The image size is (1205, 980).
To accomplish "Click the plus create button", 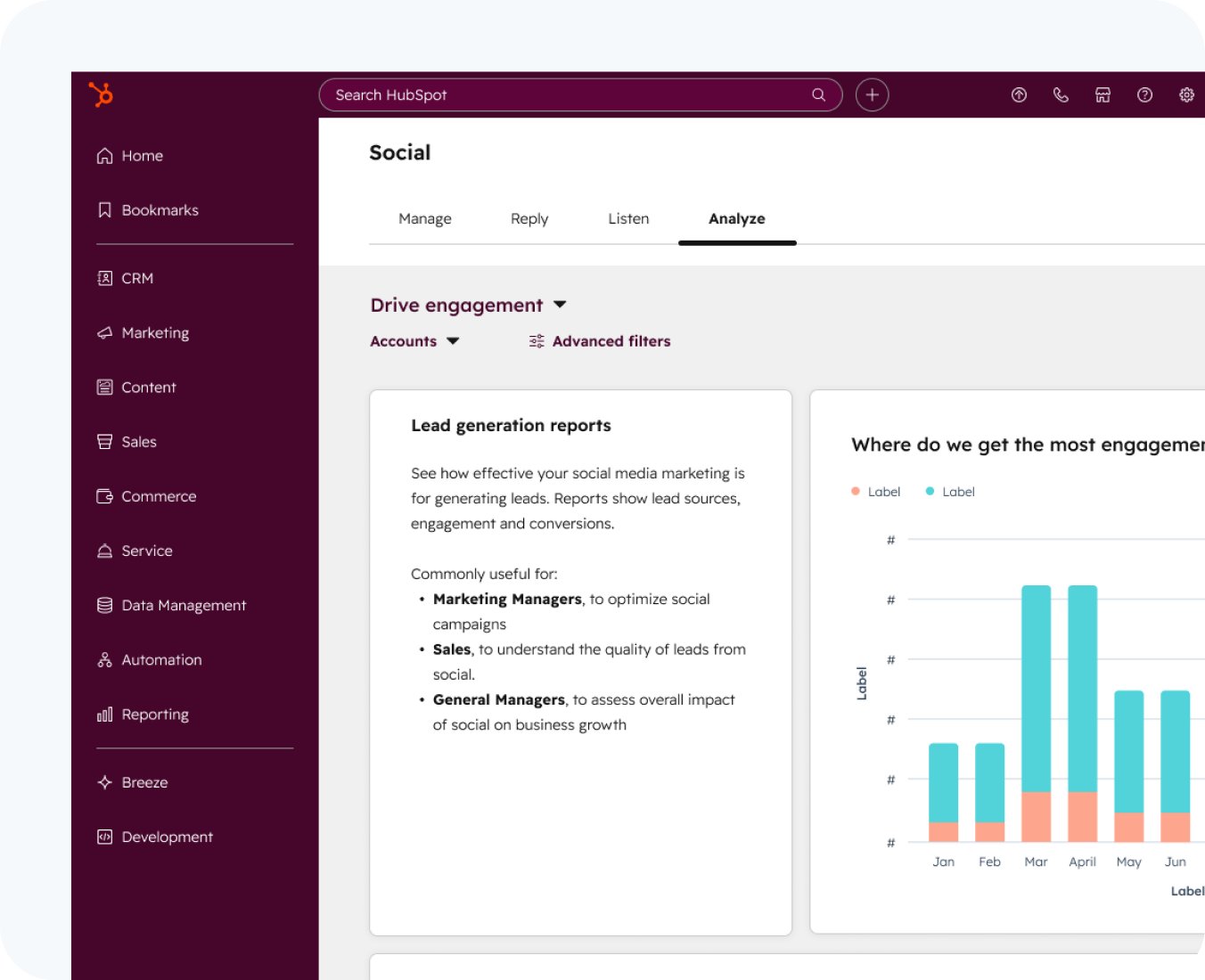I will (873, 94).
